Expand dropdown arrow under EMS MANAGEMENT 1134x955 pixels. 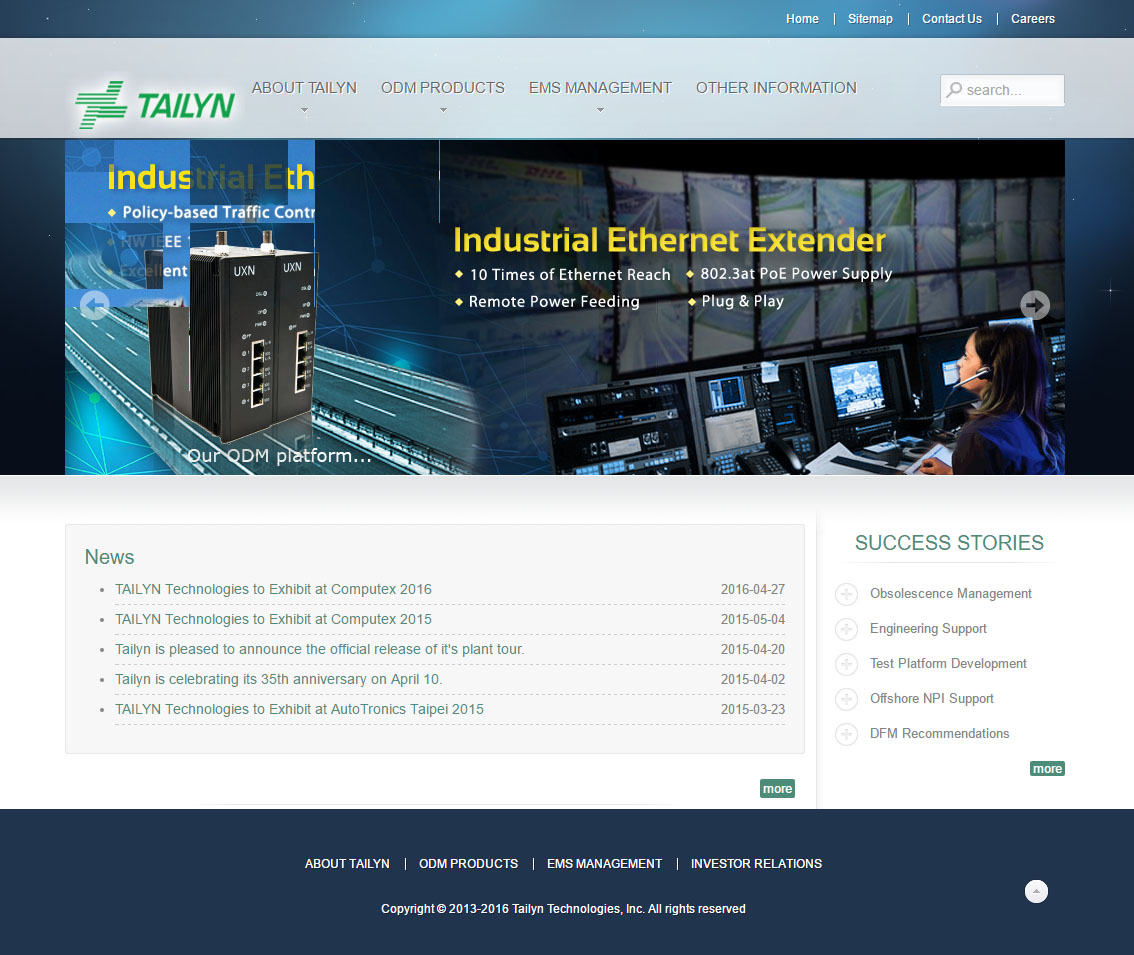point(600,110)
